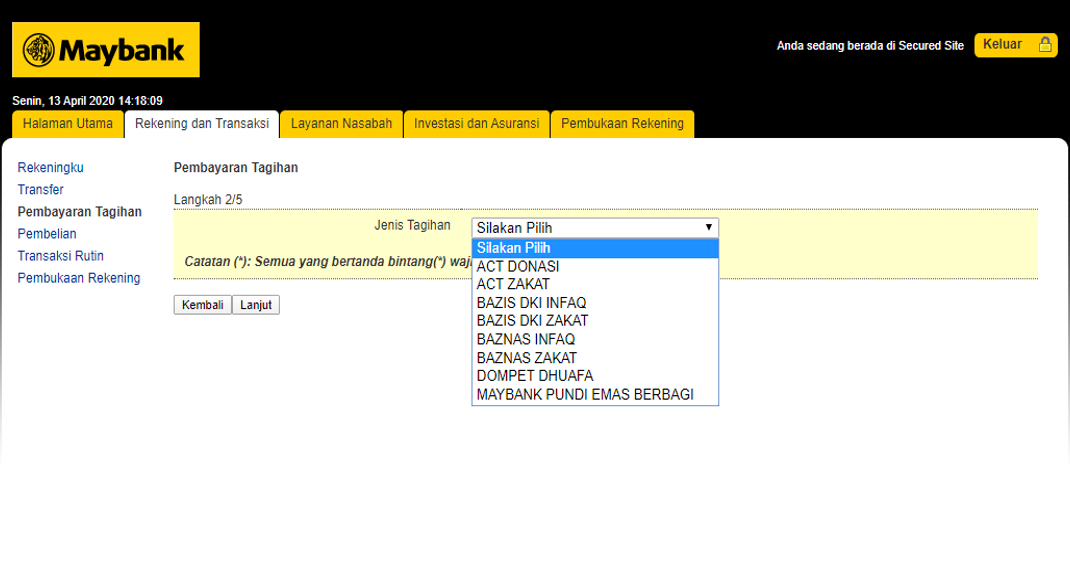This screenshot has width=1070, height=586.
Task: Select Pembayaran Tagihan in the sidebar
Action: [x=80, y=212]
